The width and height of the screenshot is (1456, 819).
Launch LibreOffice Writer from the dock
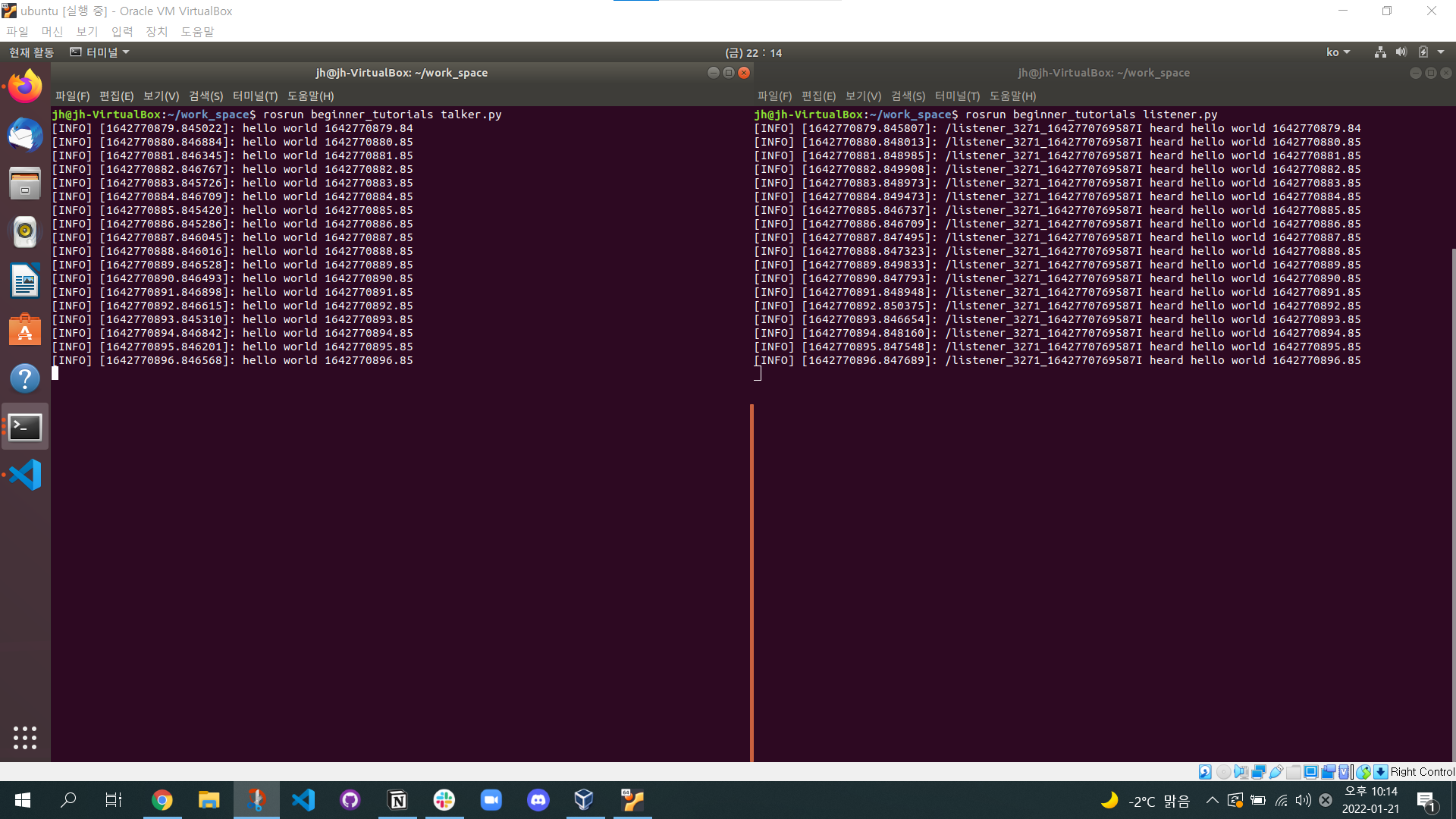click(x=25, y=281)
